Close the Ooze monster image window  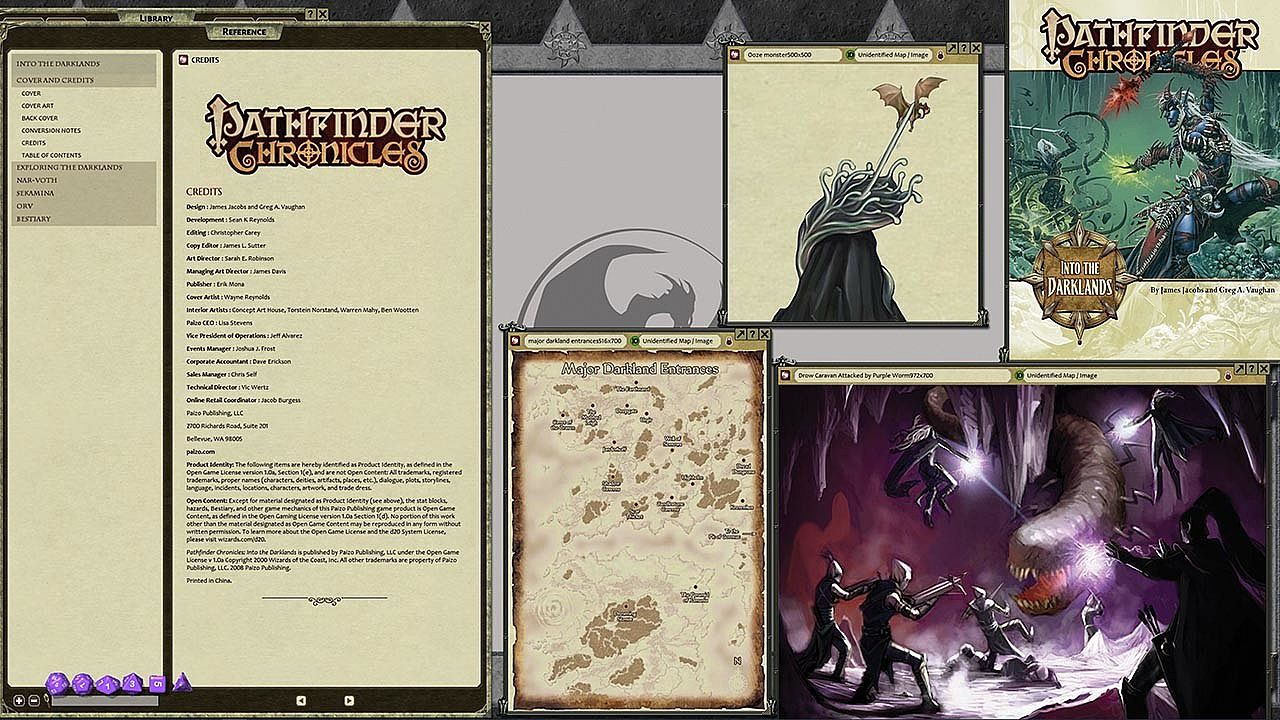[976, 47]
